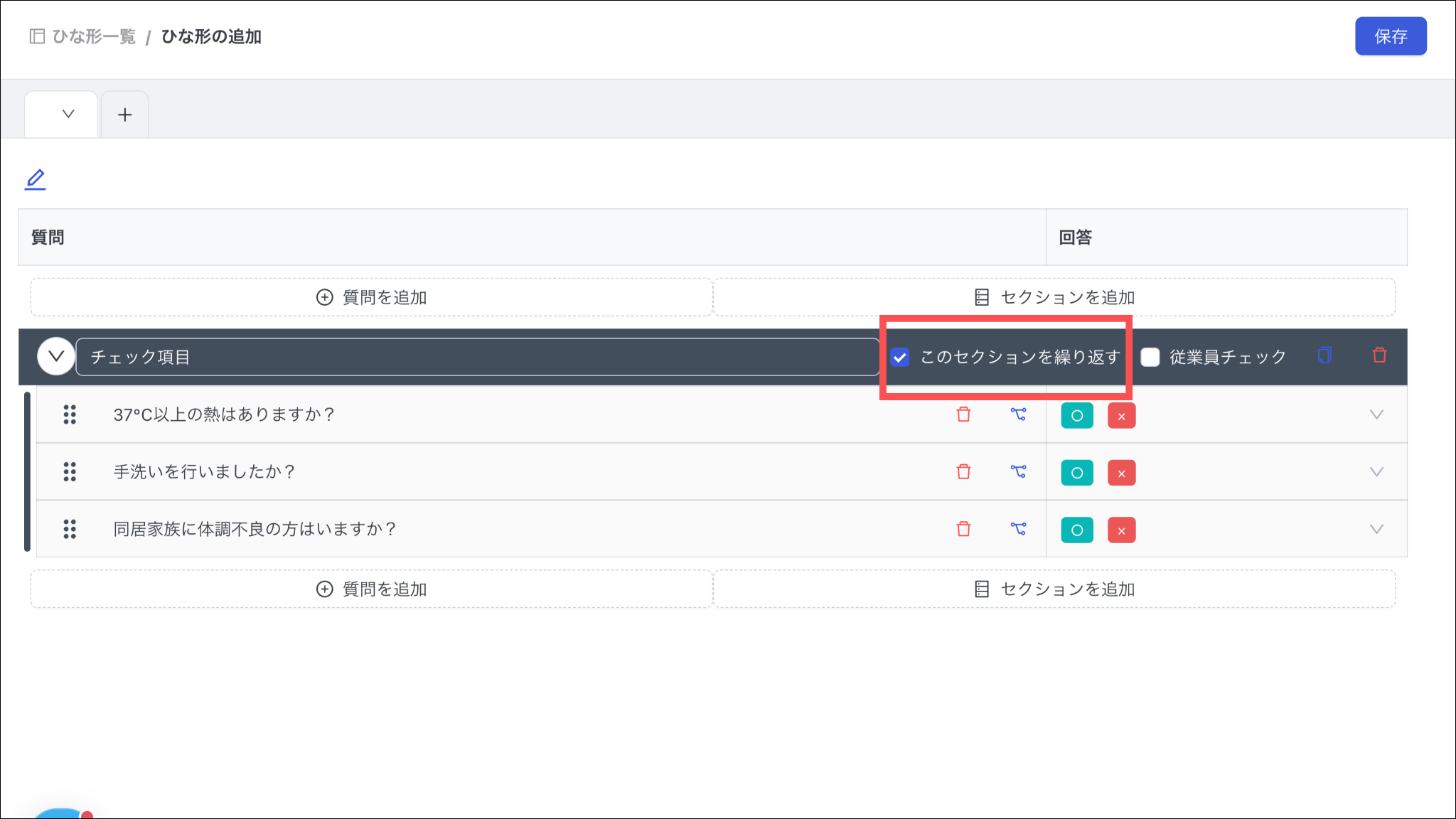Image resolution: width=1456 pixels, height=819 pixels.
Task: Add a new tab with the plus button
Action: 125,114
